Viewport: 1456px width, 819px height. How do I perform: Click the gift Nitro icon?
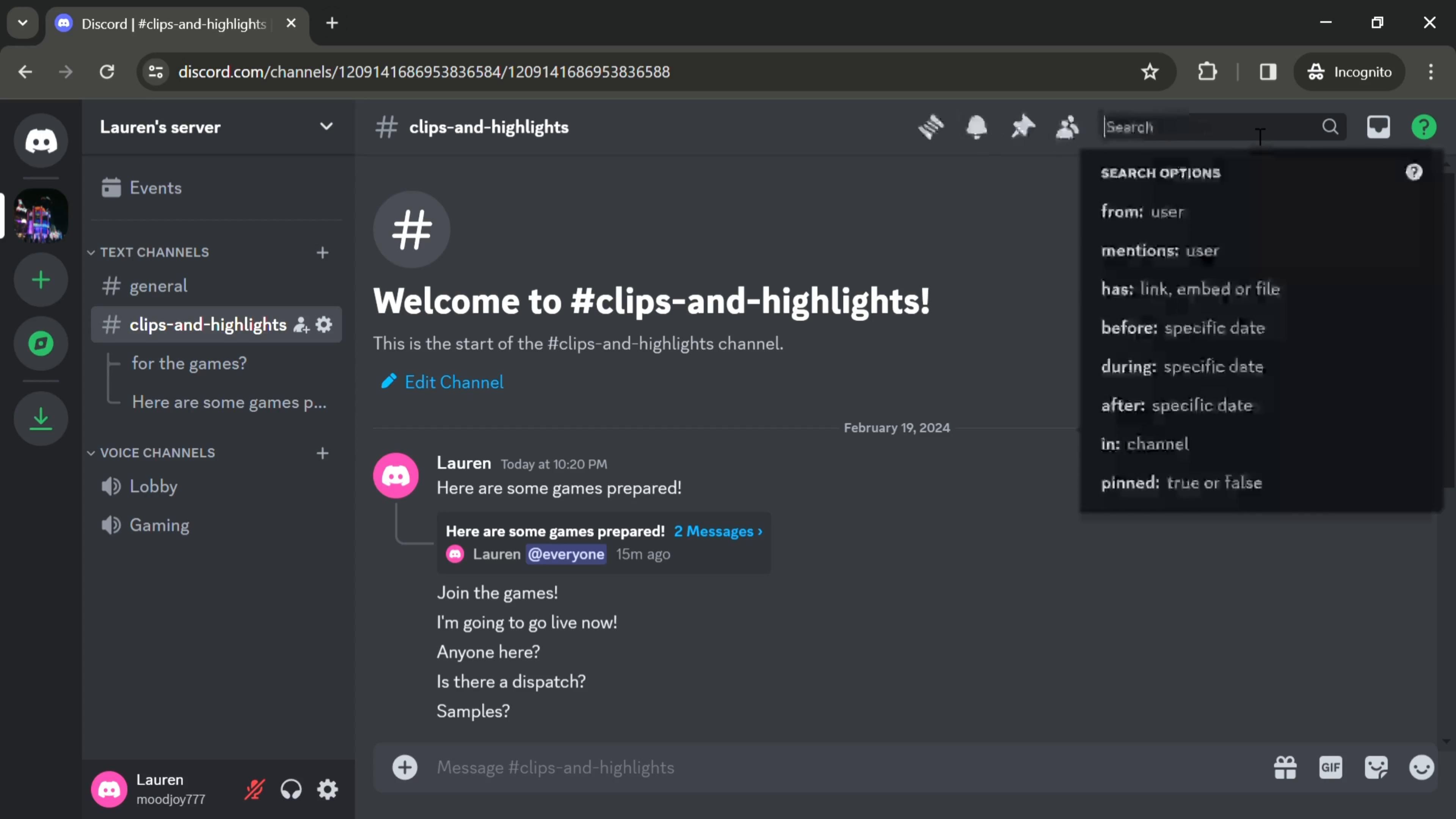(x=1285, y=767)
